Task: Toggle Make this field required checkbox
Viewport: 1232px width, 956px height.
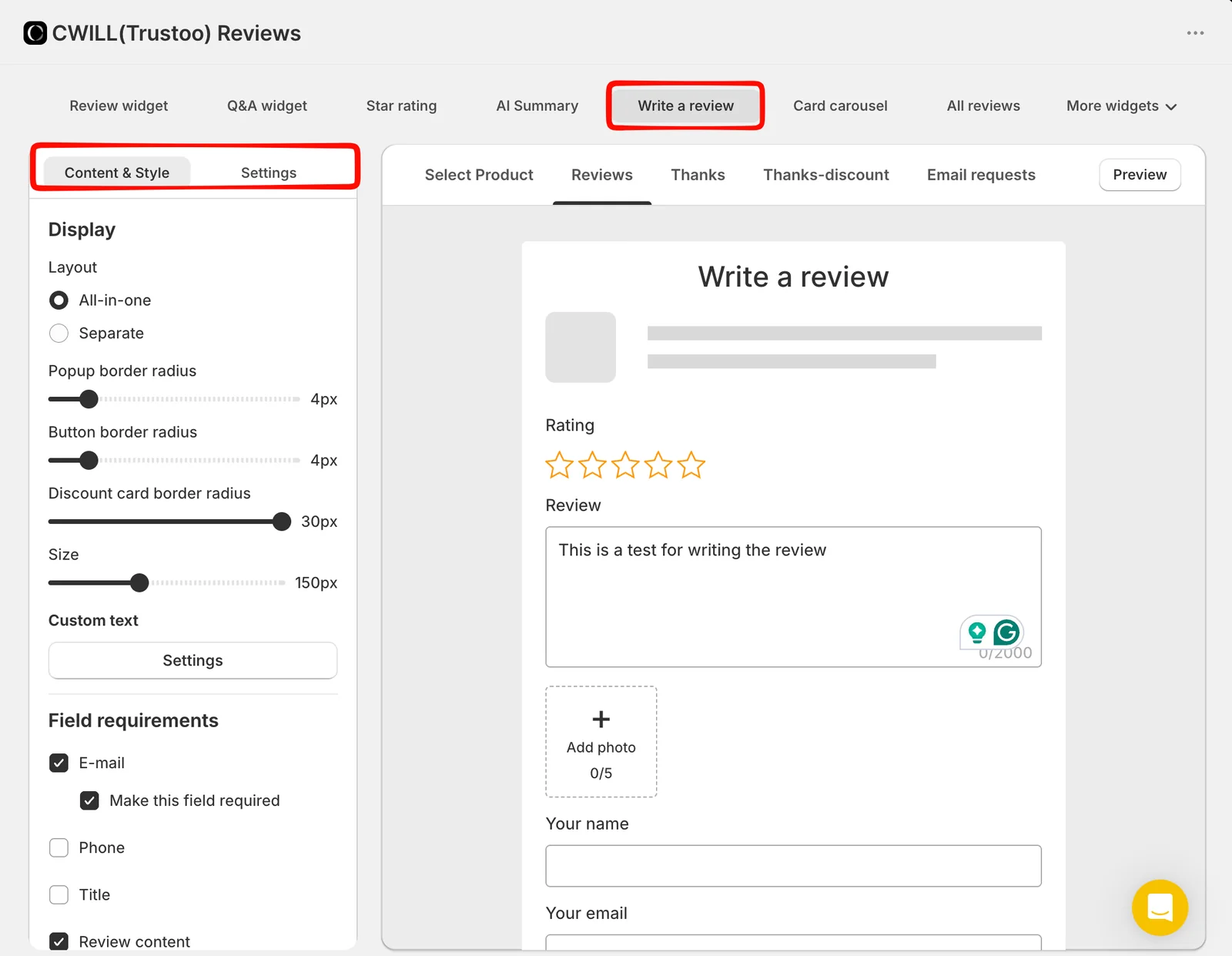Action: tap(89, 800)
